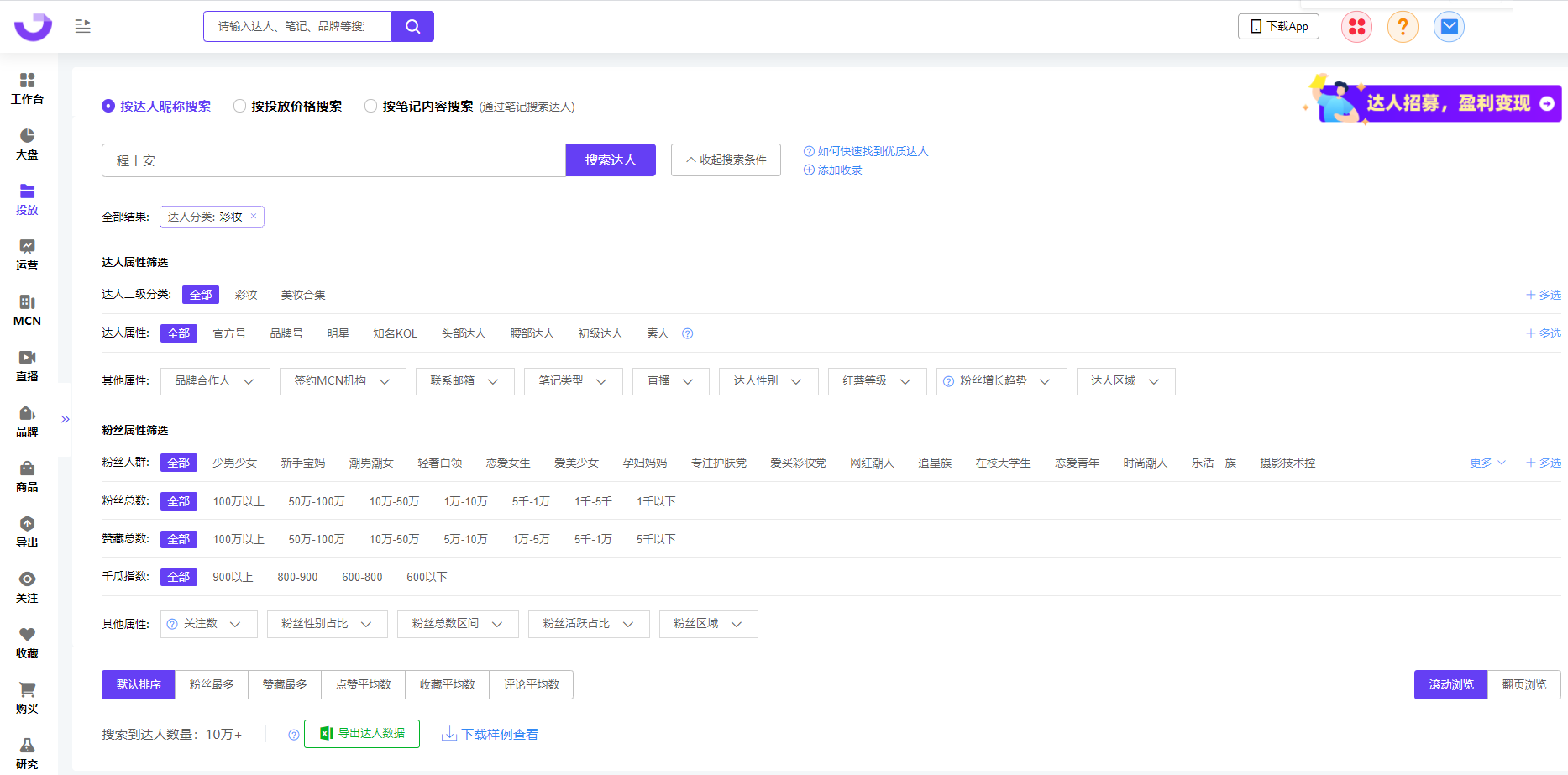The height and width of the screenshot is (775, 1568).
Task: Open the 收藏 heart icon in sidebar
Action: [27, 635]
